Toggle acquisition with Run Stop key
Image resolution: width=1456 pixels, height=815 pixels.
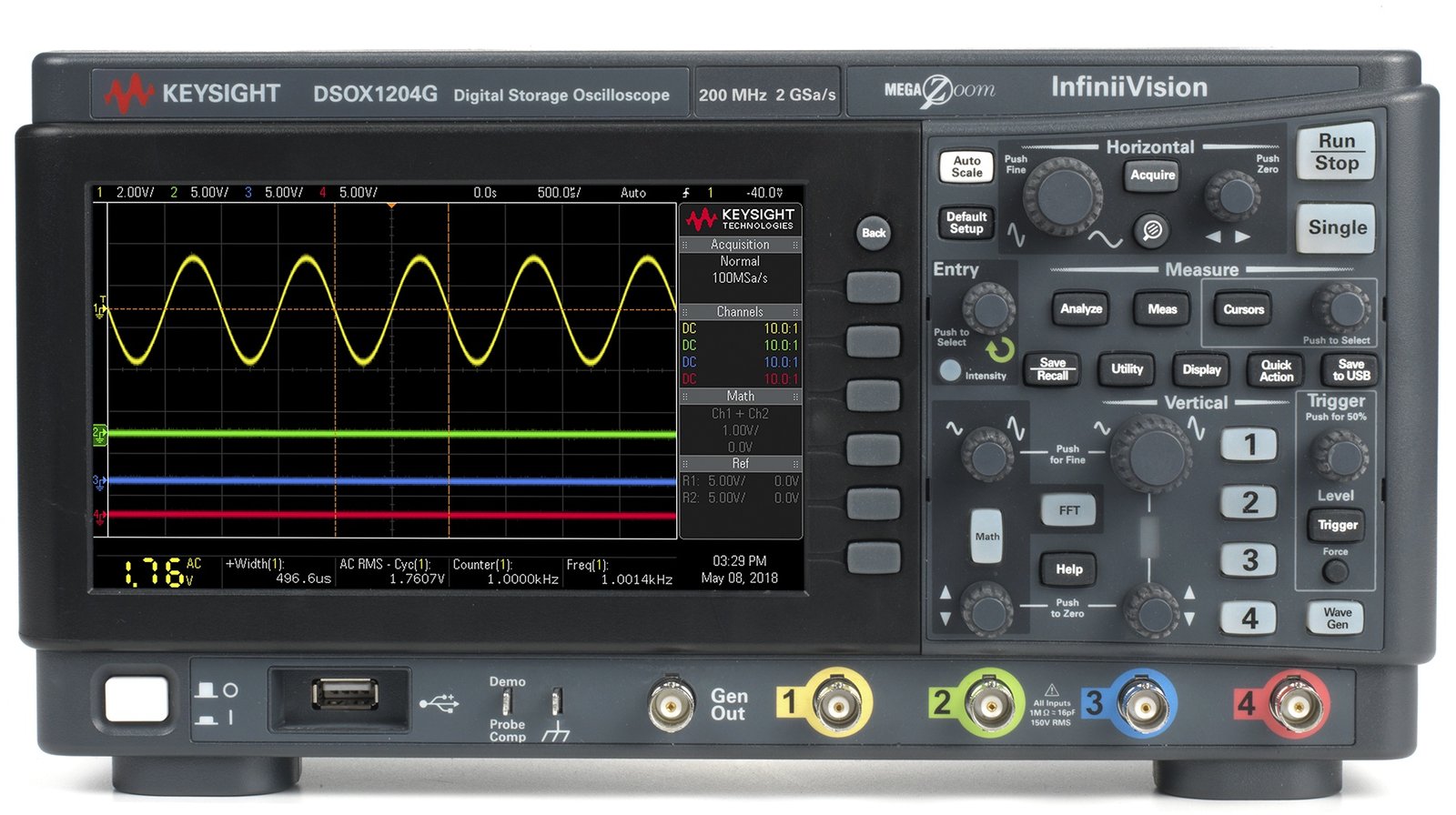1335,153
